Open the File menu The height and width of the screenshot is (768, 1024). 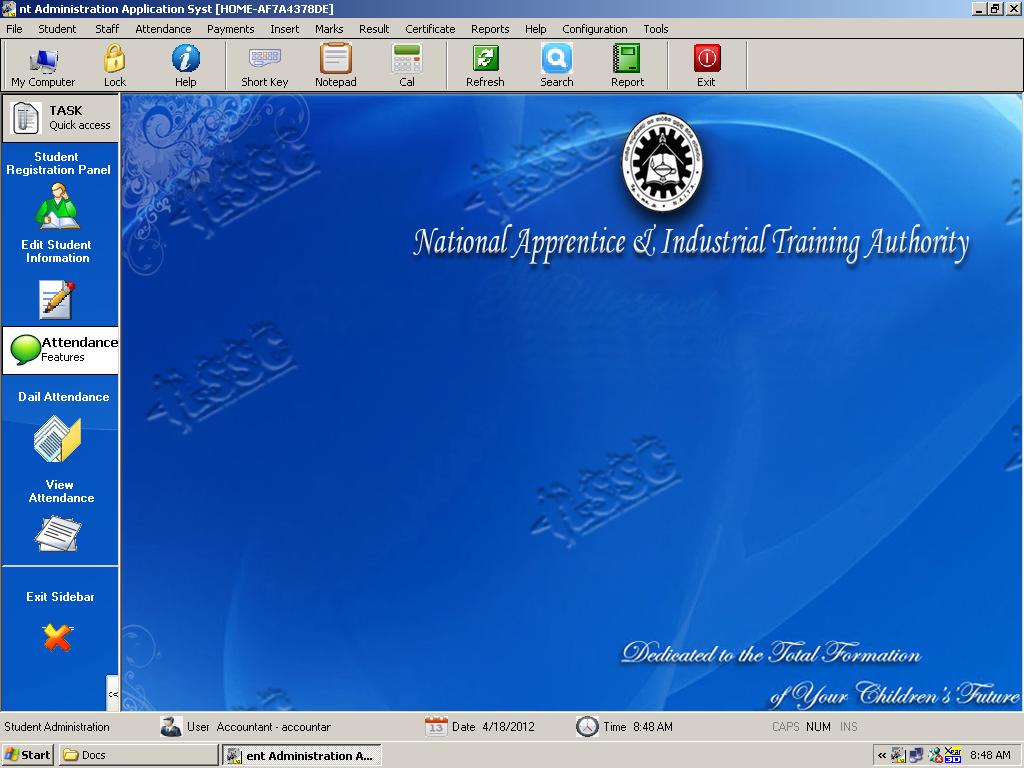(14, 29)
